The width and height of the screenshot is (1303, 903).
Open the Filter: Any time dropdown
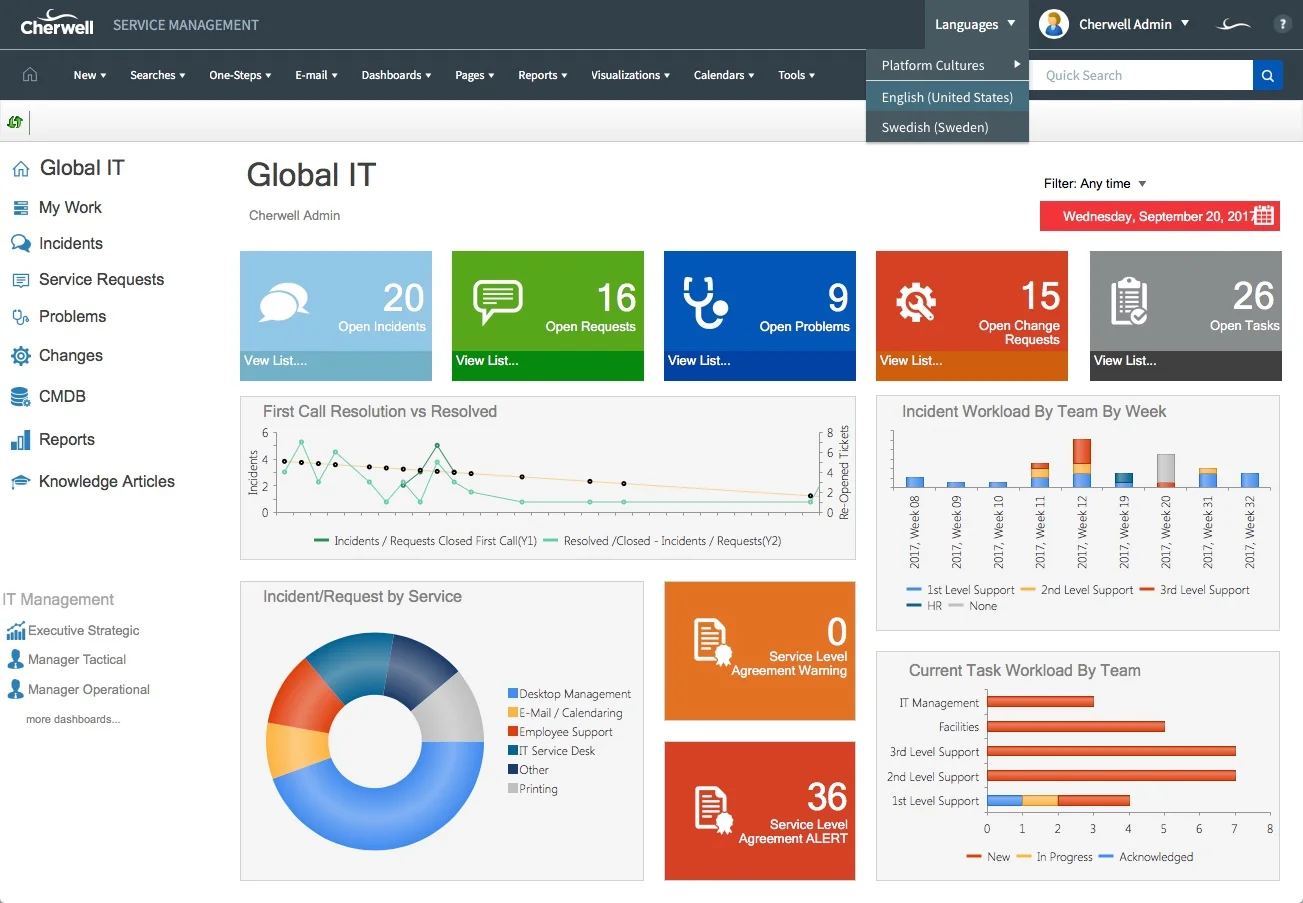coord(1095,183)
